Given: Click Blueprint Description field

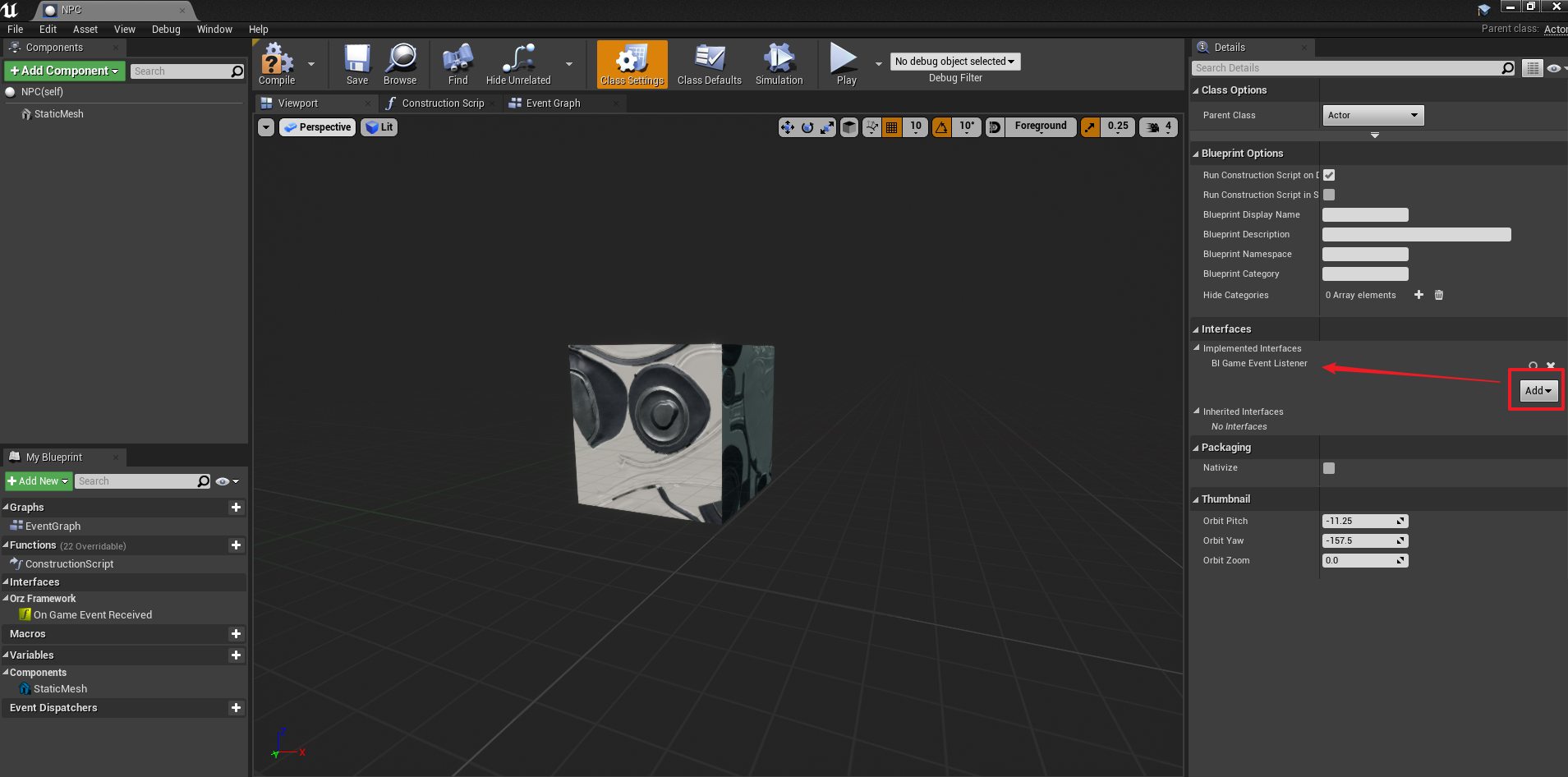Looking at the screenshot, I should 1416,235.
